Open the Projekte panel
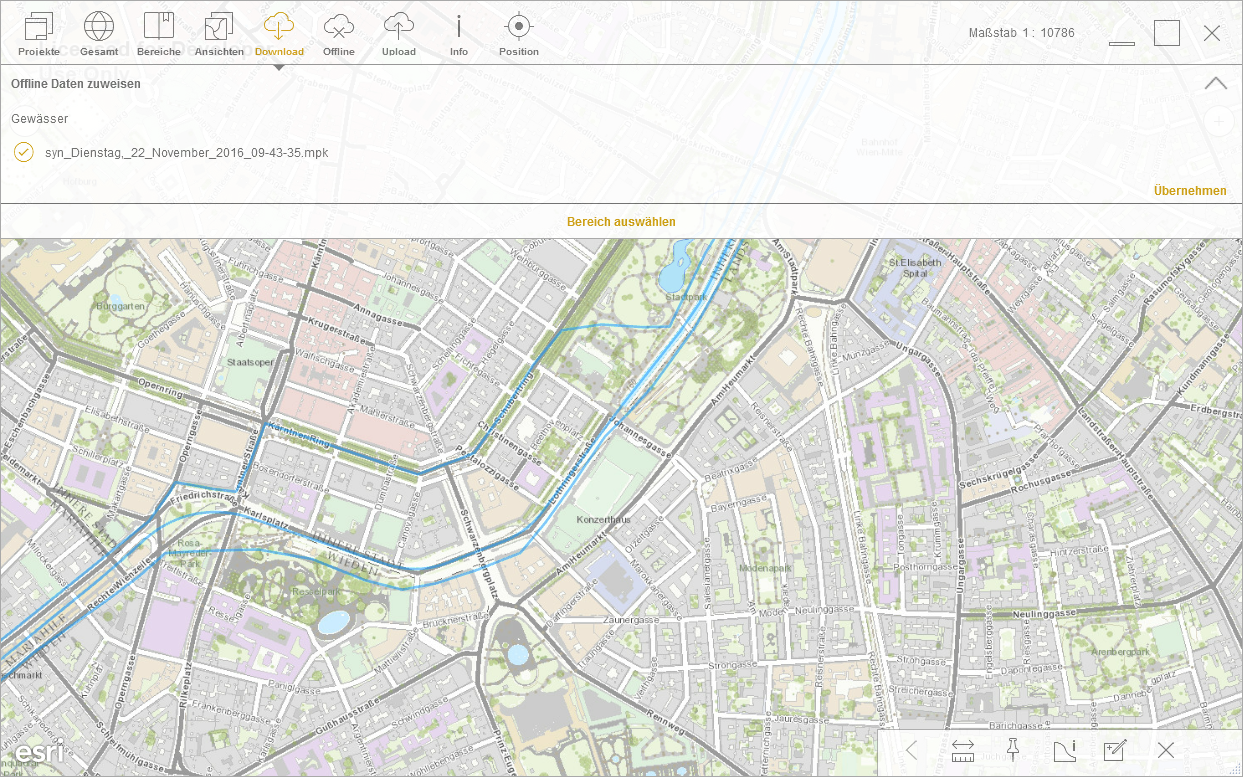This screenshot has height=777, width=1243. tap(39, 34)
